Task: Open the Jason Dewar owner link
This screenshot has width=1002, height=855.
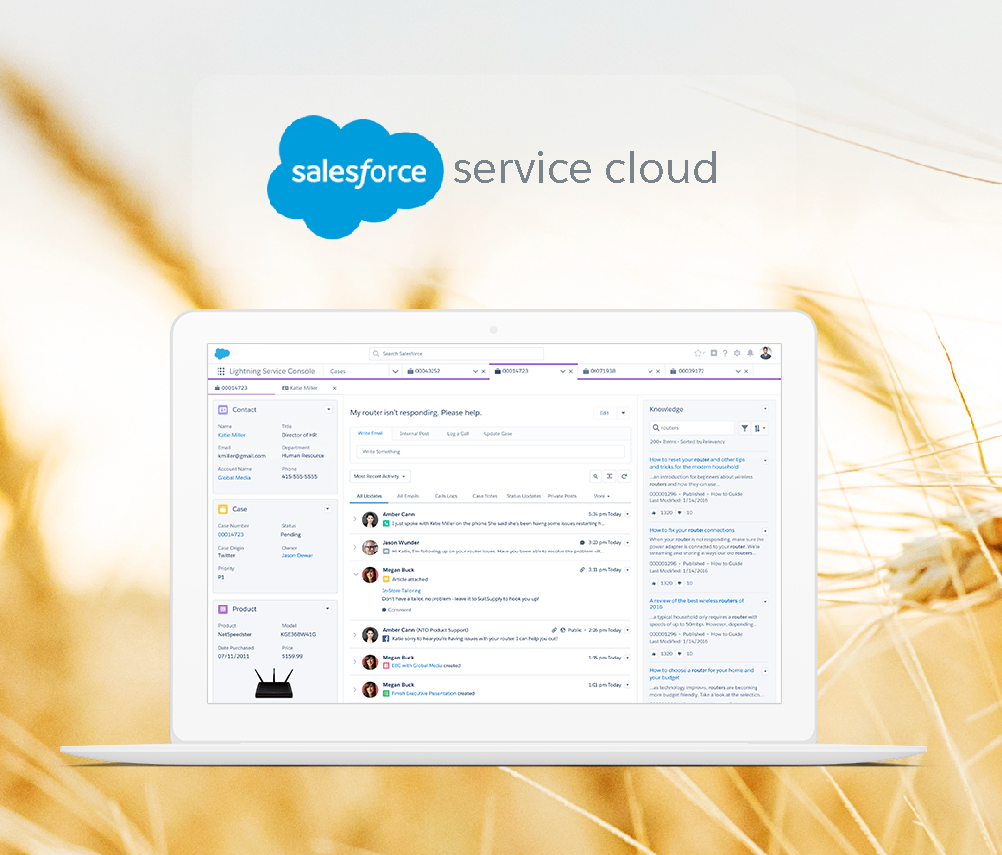Action: pos(297,556)
